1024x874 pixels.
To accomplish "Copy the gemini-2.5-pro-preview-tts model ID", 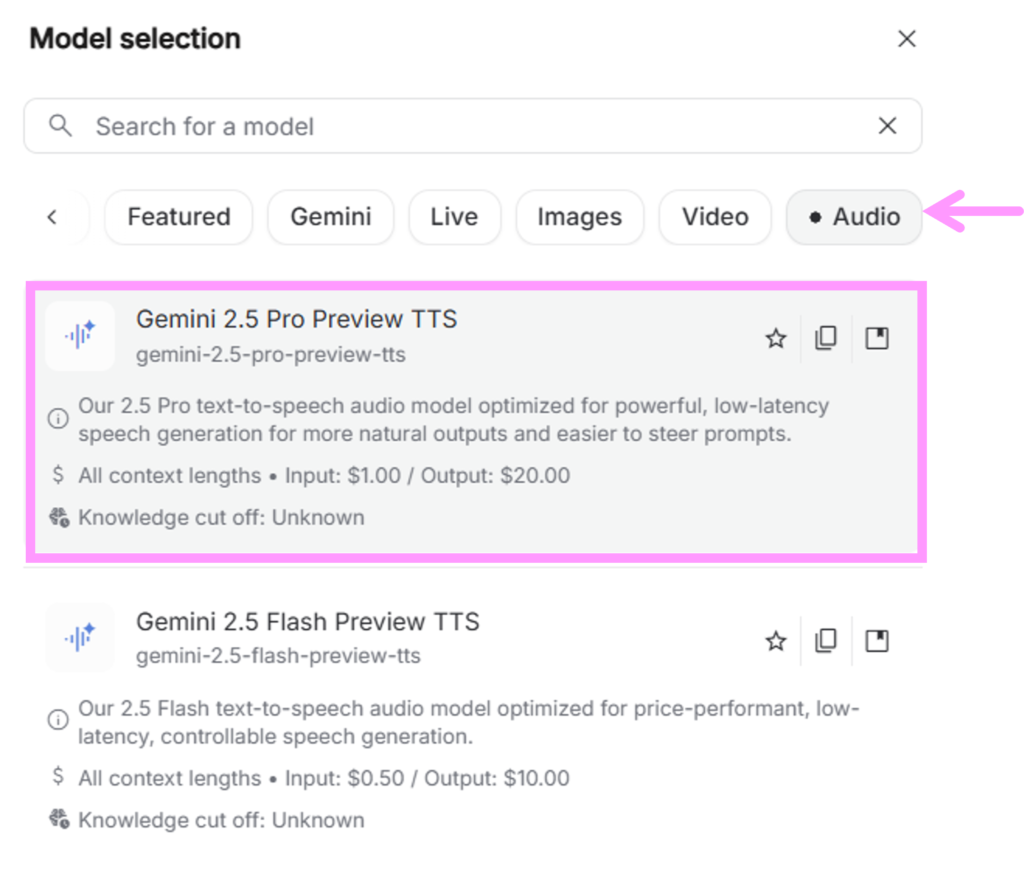I will tap(826, 338).
